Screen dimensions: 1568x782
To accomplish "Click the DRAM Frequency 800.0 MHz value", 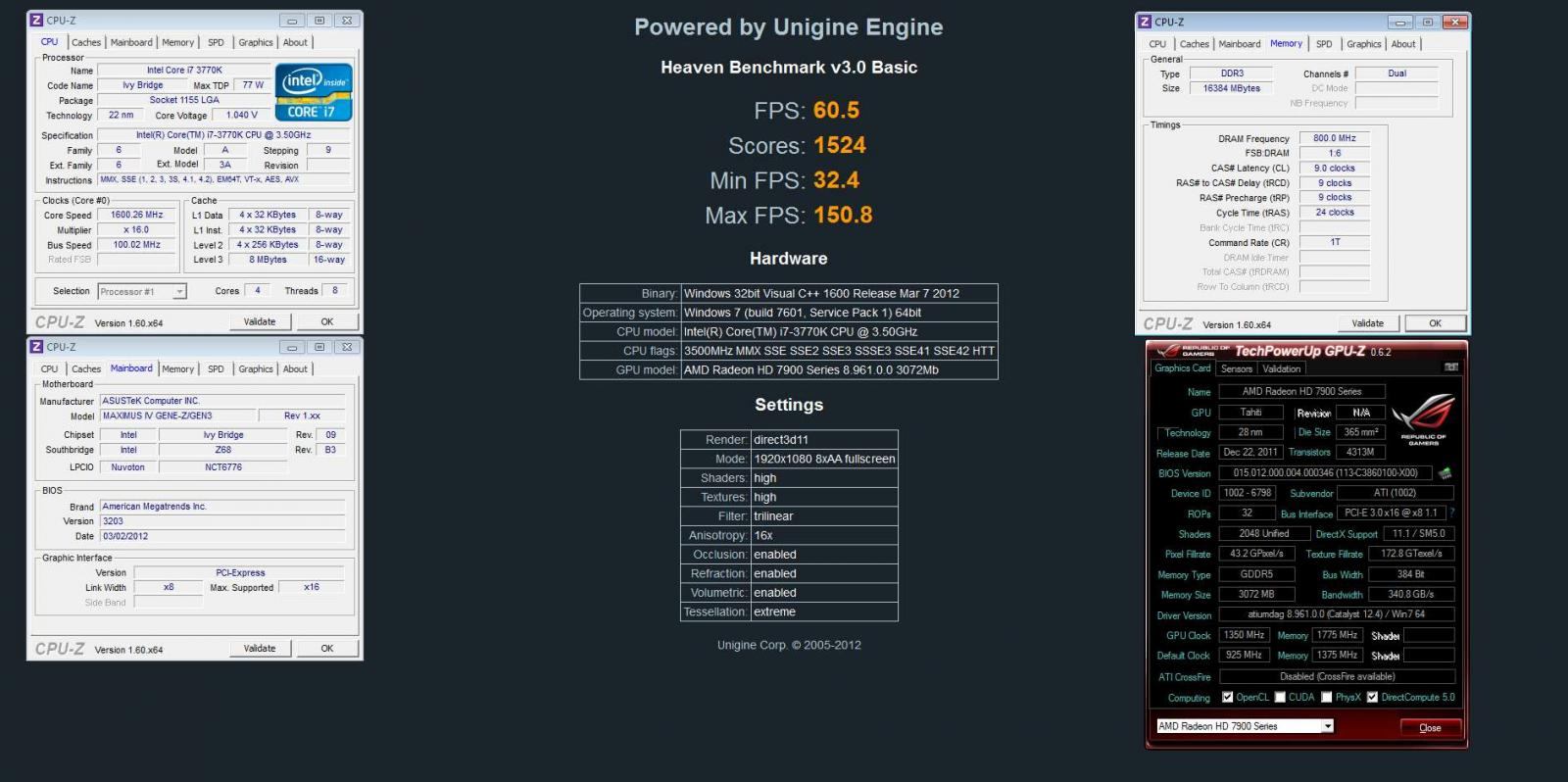I will click(1335, 138).
